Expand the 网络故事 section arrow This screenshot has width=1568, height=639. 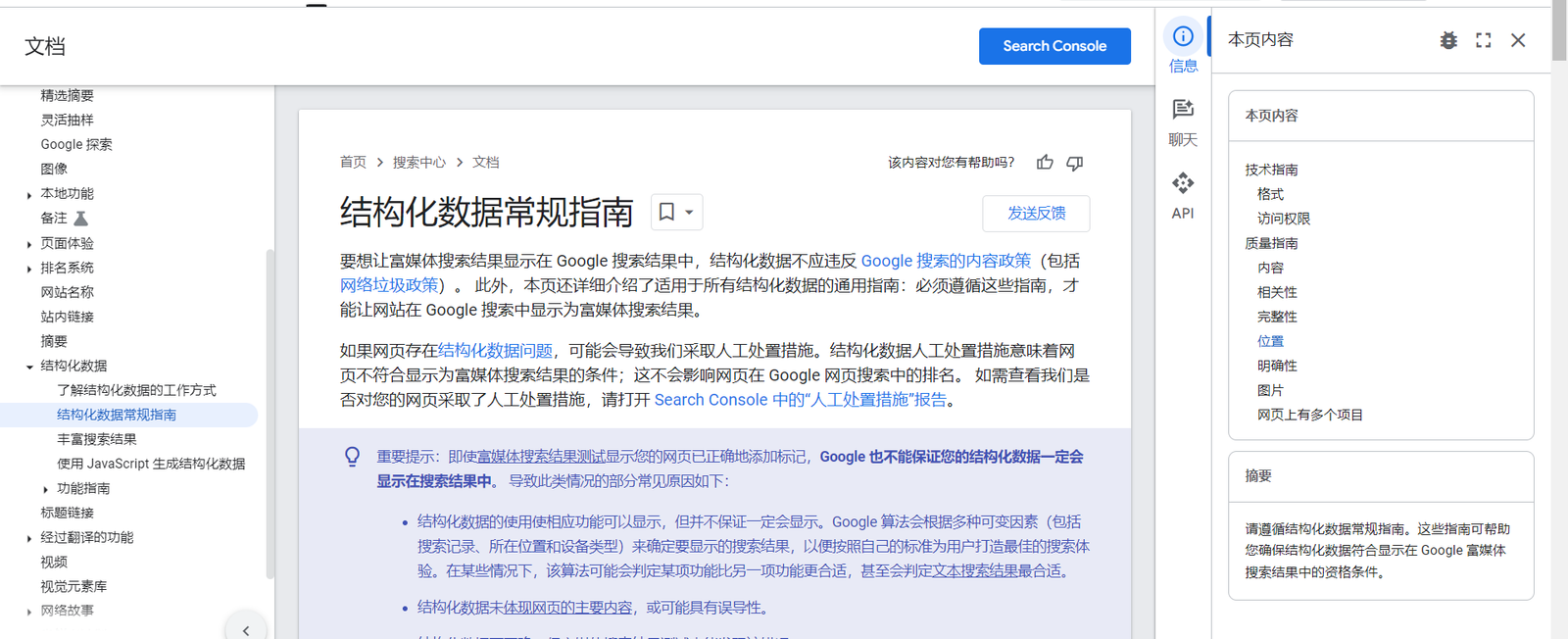[x=29, y=612]
